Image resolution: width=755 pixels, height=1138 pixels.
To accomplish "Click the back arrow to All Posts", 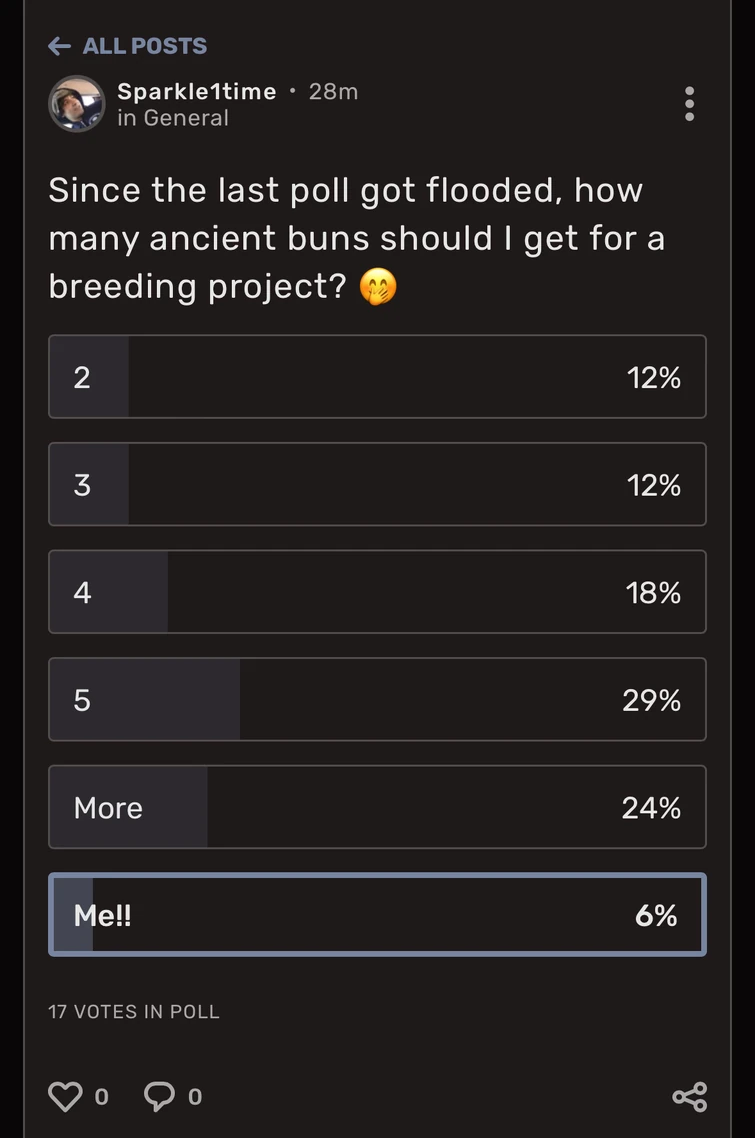I will pos(59,46).
